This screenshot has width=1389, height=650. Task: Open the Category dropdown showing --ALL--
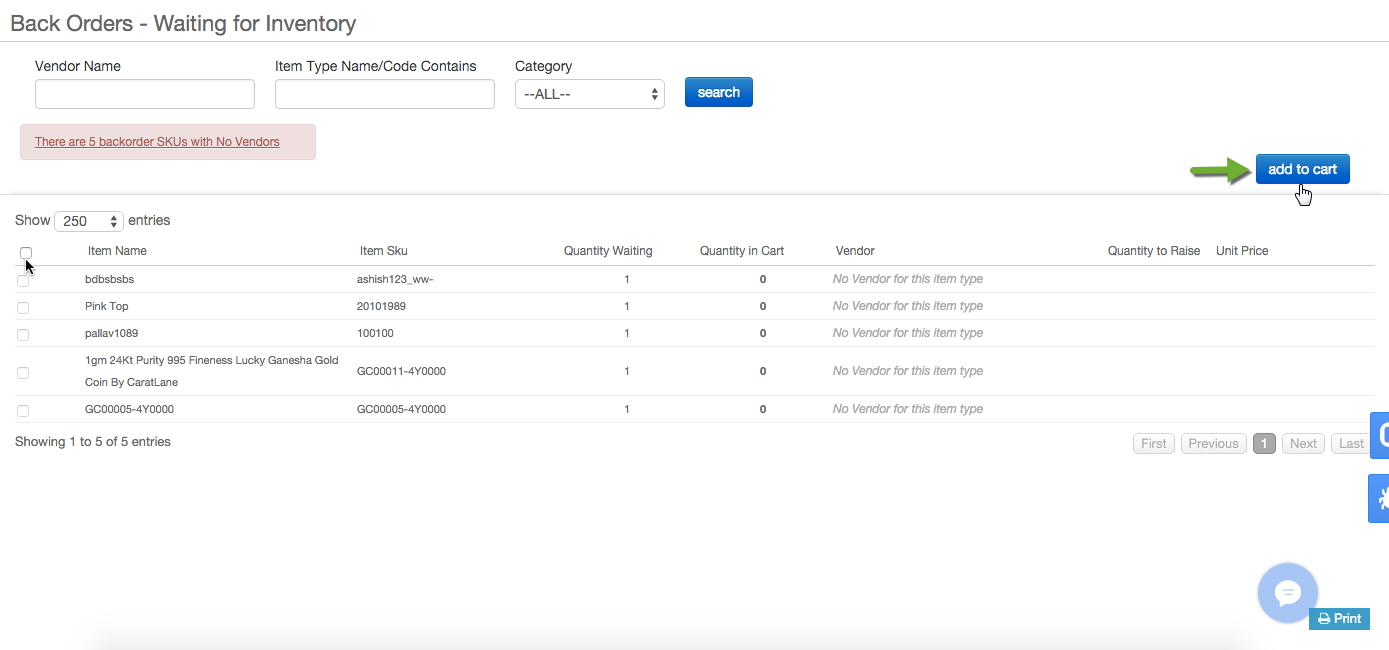589,92
